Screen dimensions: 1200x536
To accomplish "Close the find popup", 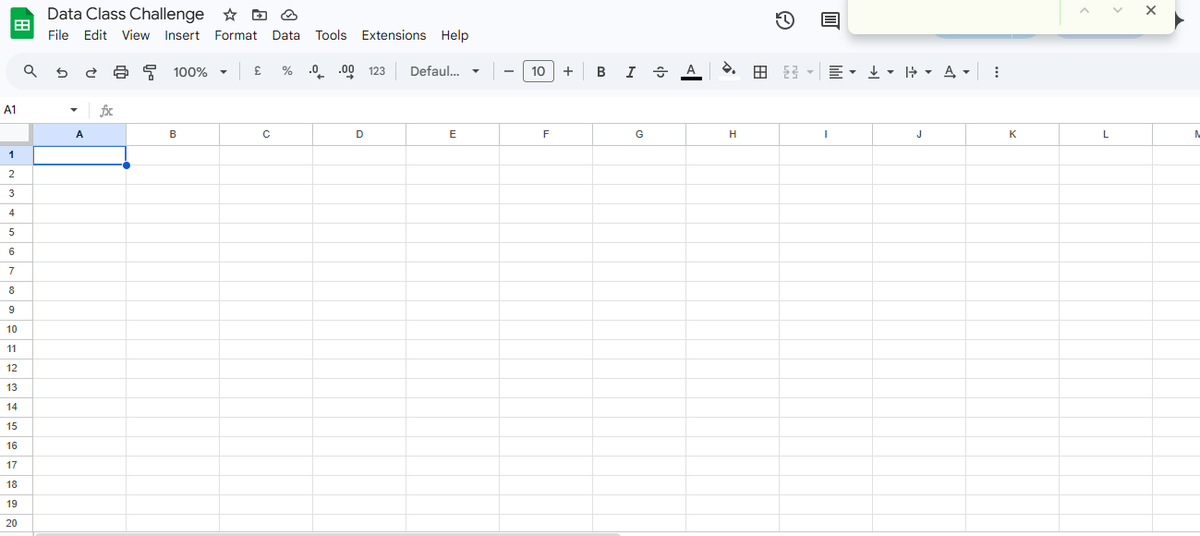I will 1151,10.
